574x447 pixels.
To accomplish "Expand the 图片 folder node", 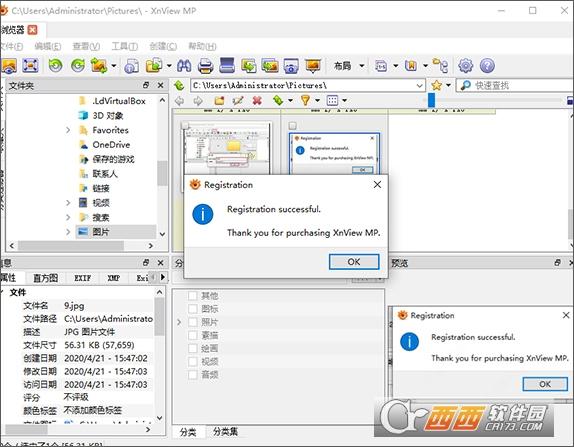I will click(68, 232).
